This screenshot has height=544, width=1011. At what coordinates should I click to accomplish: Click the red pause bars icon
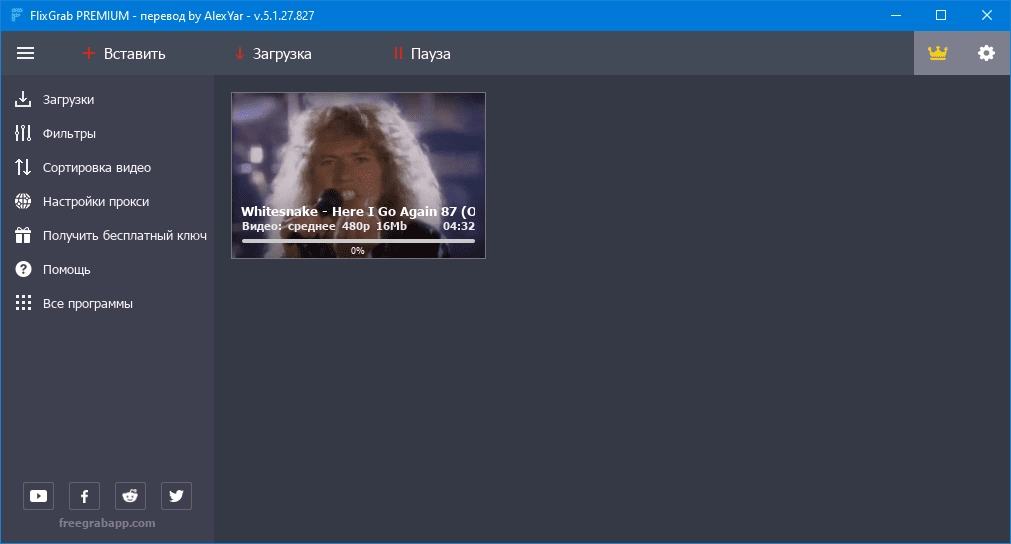pos(398,53)
